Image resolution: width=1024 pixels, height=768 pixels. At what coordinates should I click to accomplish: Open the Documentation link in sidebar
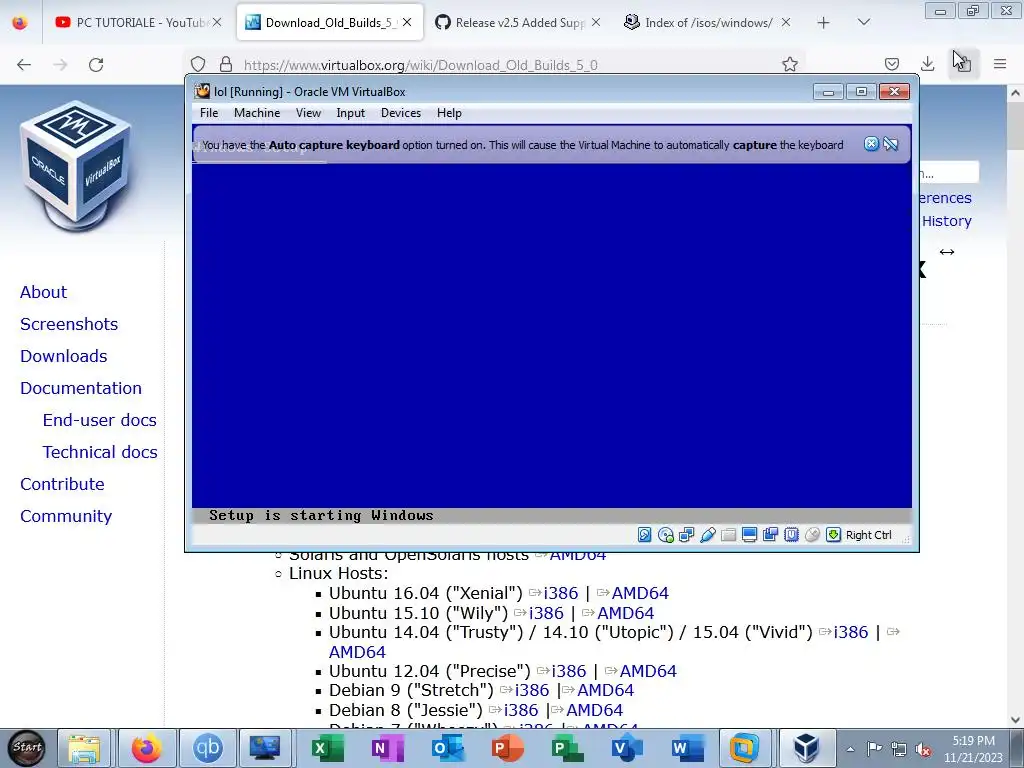tap(81, 388)
